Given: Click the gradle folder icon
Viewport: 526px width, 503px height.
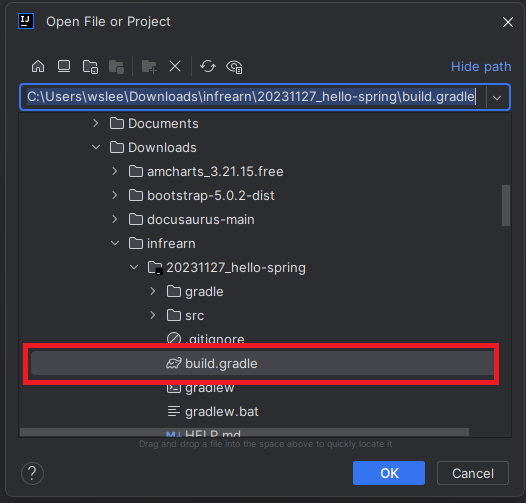Looking at the screenshot, I should [x=174, y=291].
